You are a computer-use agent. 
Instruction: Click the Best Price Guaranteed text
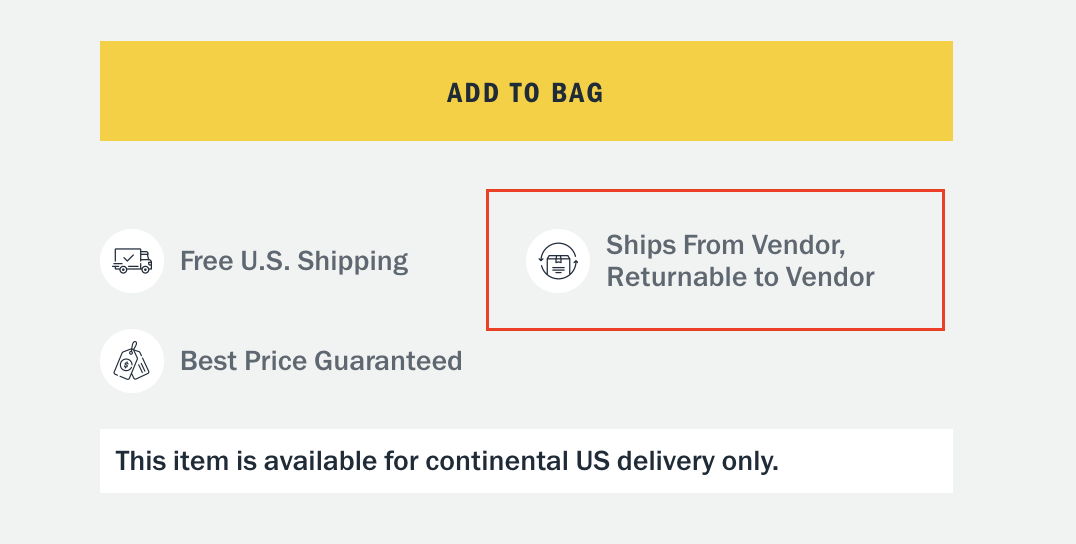[321, 361]
